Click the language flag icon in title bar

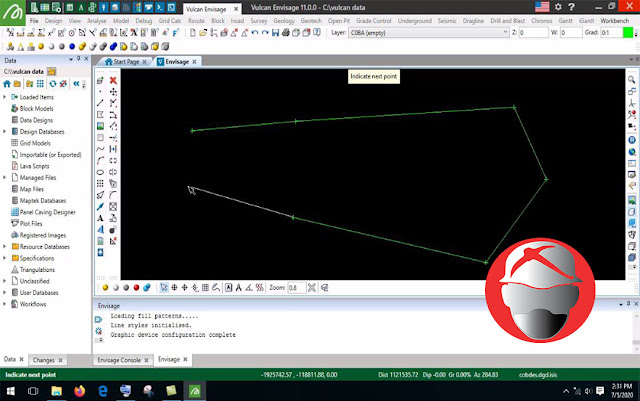[x=542, y=7]
